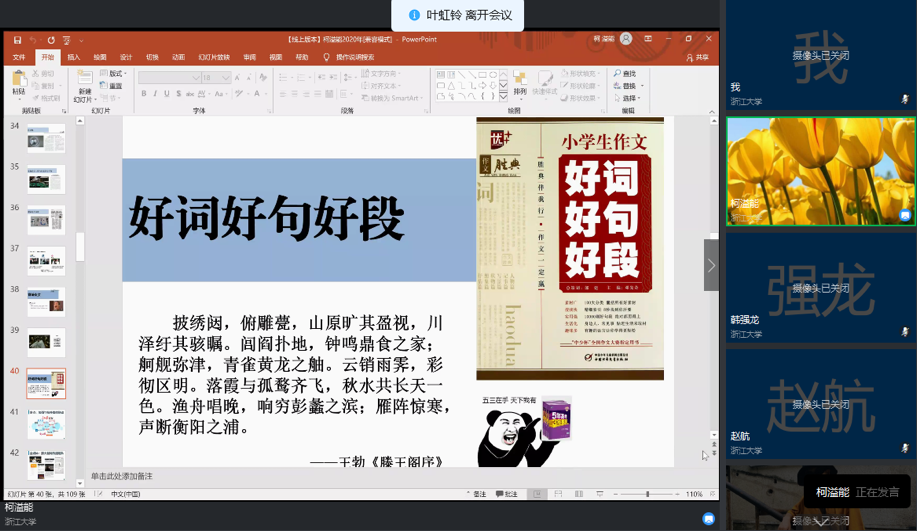Click the Reset (重置) slide button
The image size is (917, 531).
114,86
